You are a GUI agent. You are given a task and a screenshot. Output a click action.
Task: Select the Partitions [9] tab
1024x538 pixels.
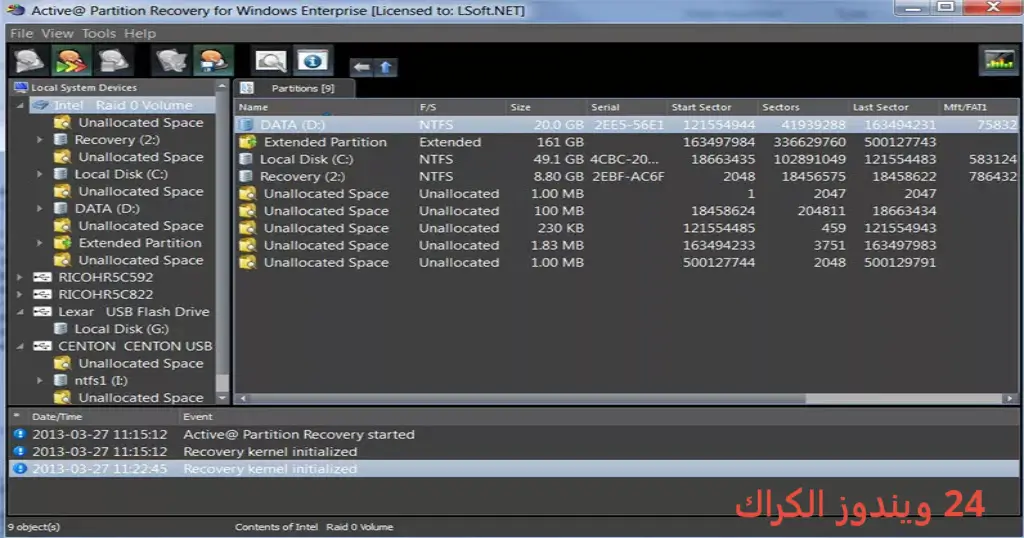click(295, 88)
